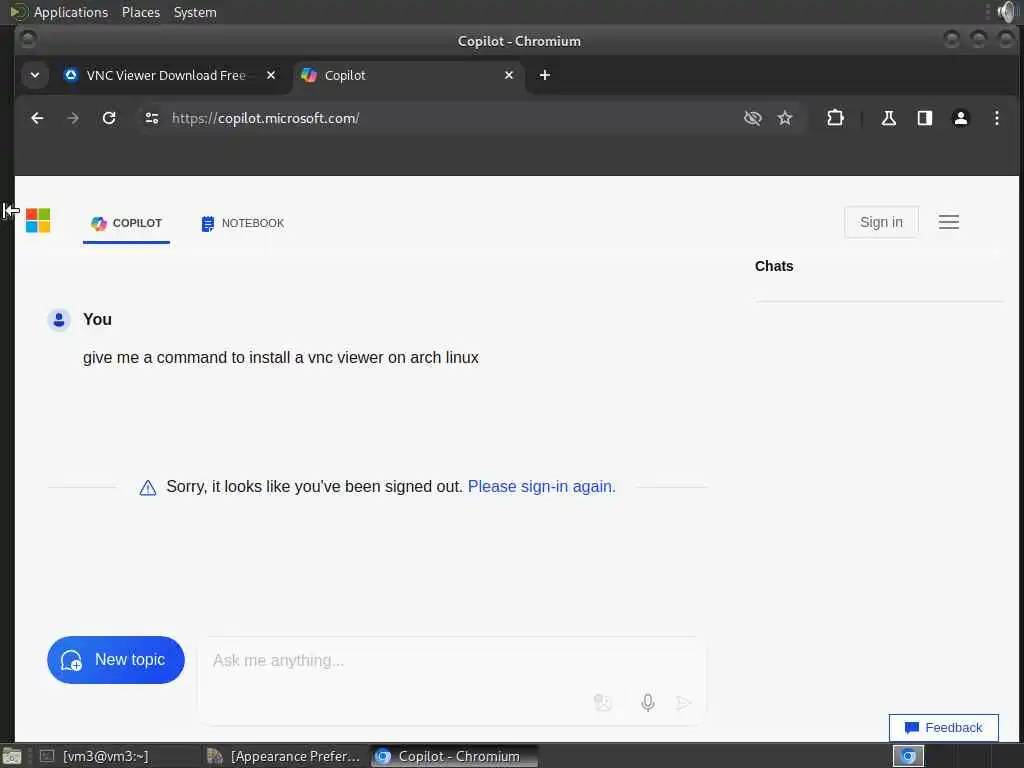Activate the microphone voice input icon
The image size is (1024, 768).
648,703
